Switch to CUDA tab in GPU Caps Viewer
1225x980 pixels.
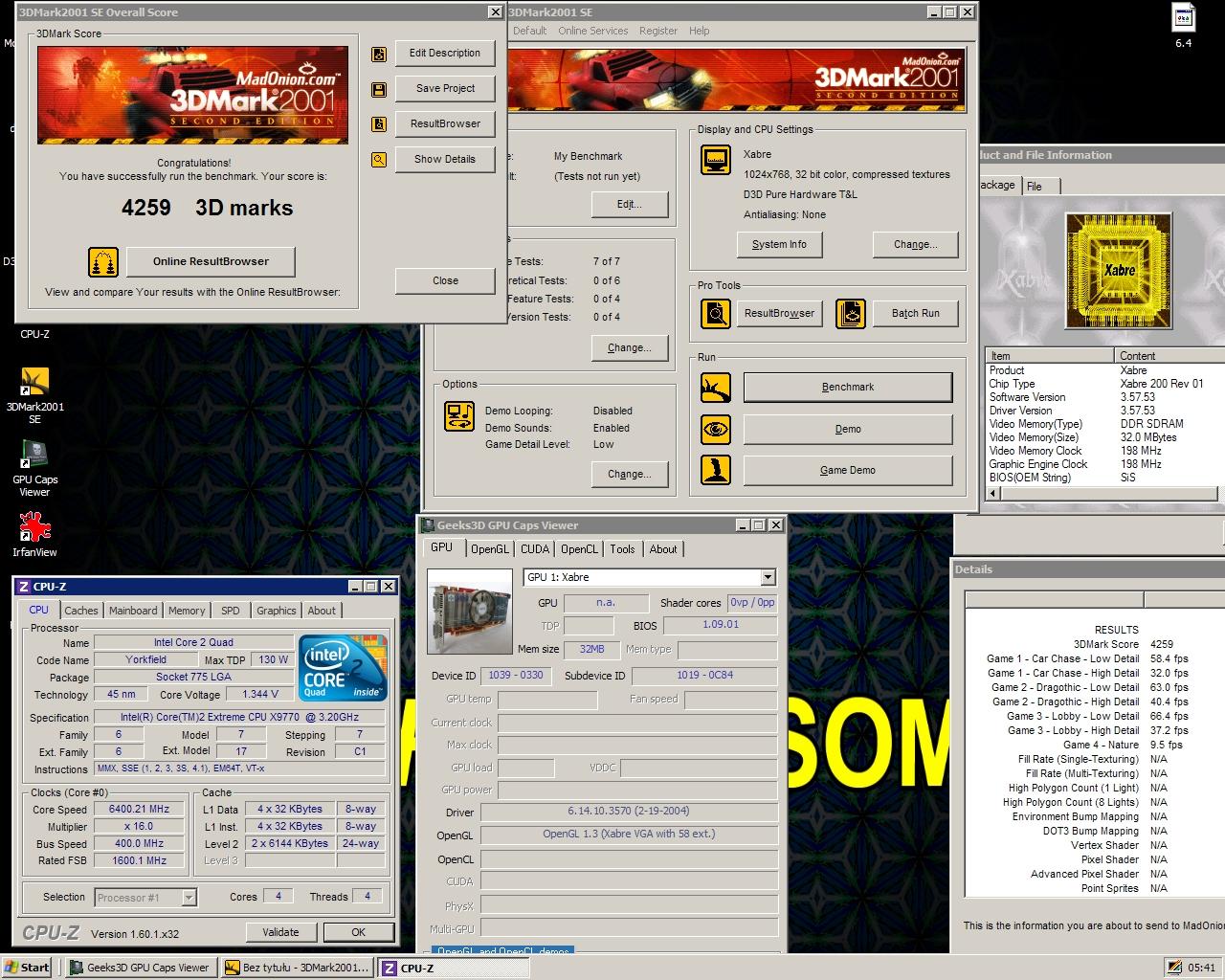pos(535,549)
